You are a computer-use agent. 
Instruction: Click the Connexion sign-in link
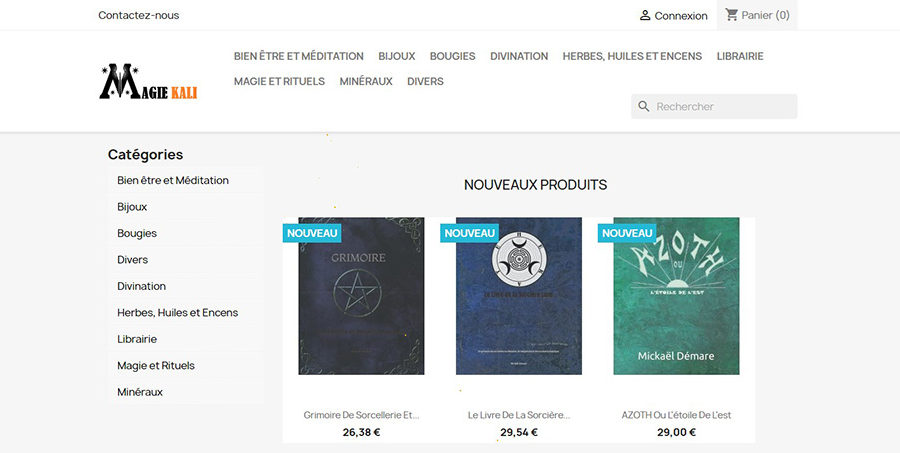click(x=681, y=16)
